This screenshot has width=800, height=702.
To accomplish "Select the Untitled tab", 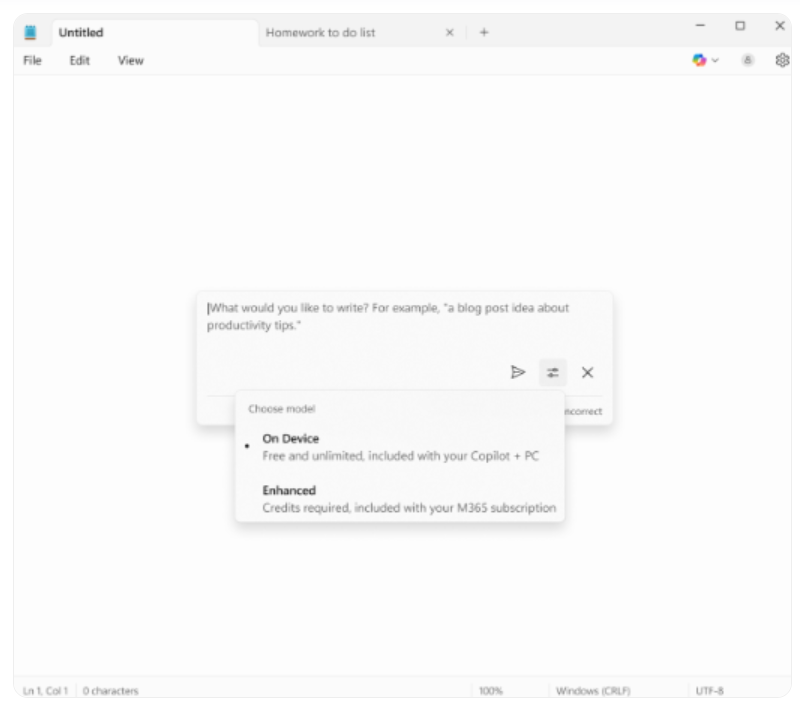I will click(x=155, y=33).
